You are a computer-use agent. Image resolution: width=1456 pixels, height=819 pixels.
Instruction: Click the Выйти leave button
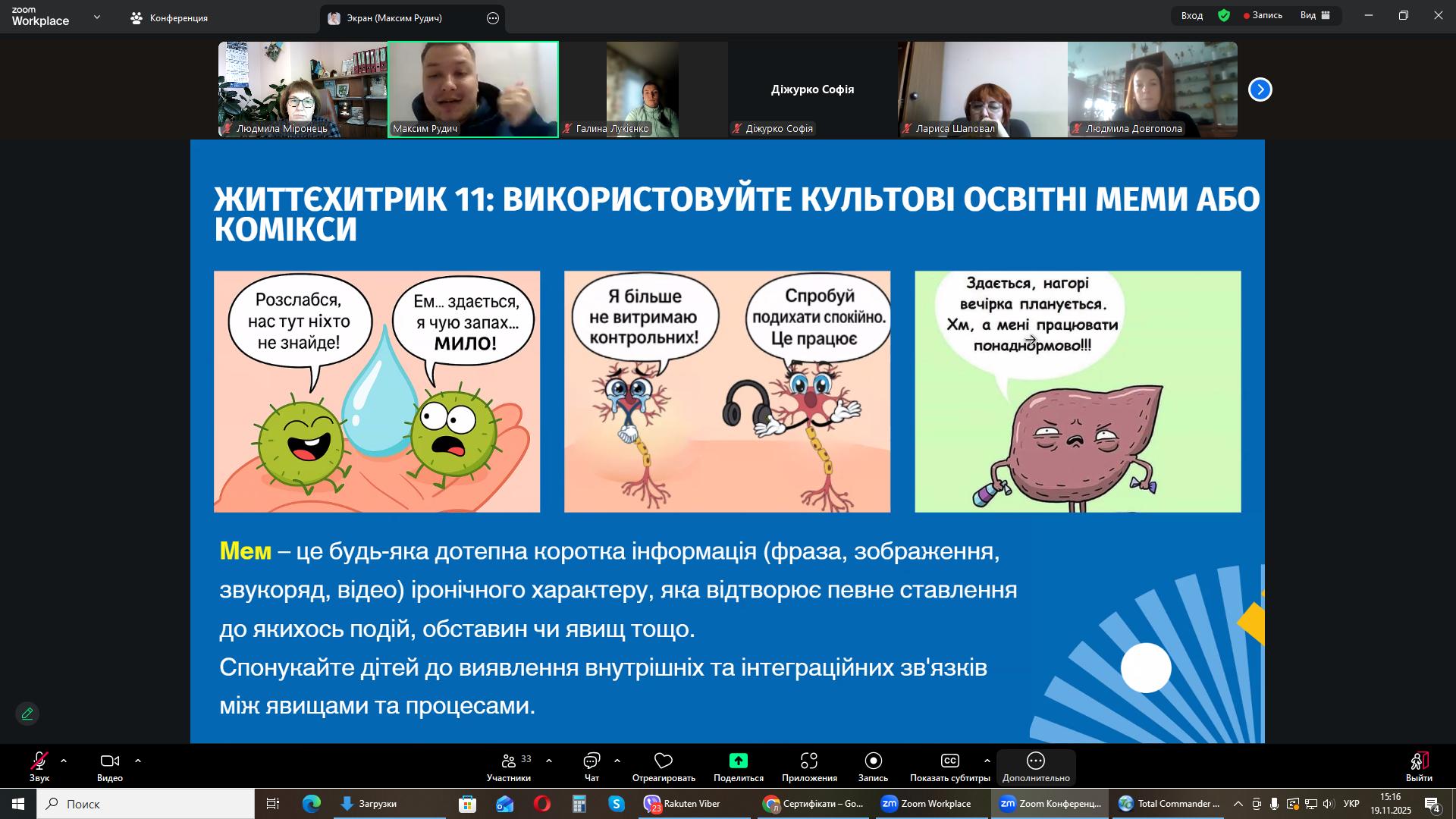(1419, 766)
